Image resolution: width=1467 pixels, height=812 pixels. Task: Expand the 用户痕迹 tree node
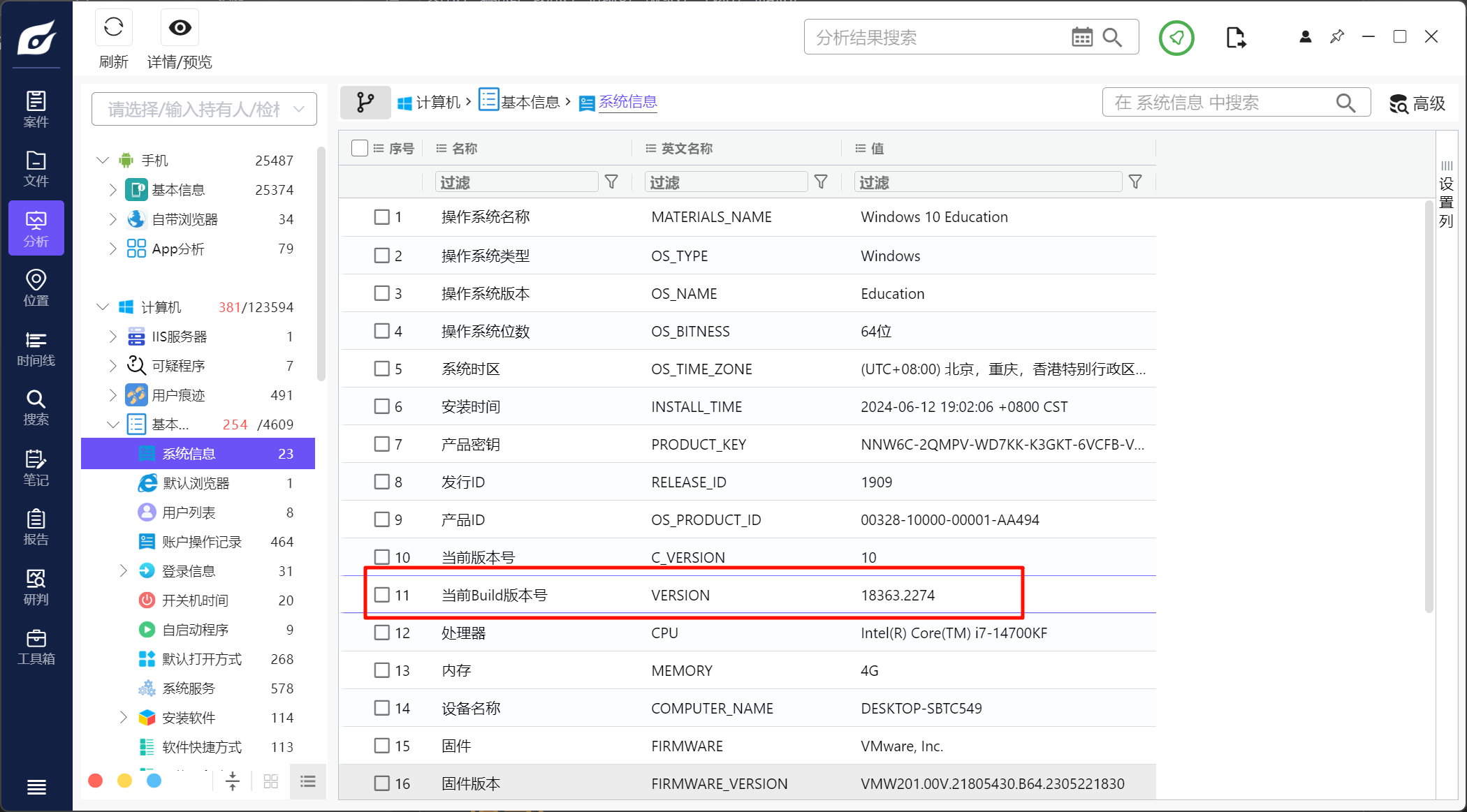tap(113, 395)
